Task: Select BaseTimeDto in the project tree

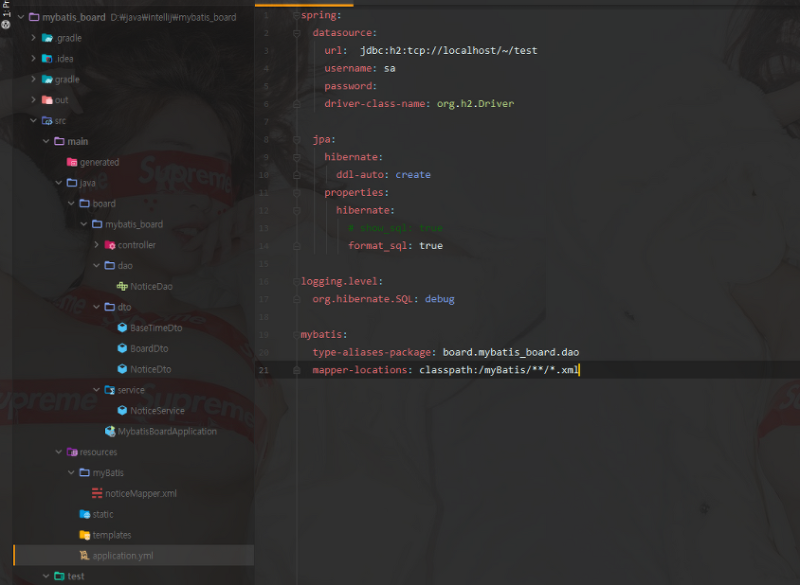Action: 156,328
